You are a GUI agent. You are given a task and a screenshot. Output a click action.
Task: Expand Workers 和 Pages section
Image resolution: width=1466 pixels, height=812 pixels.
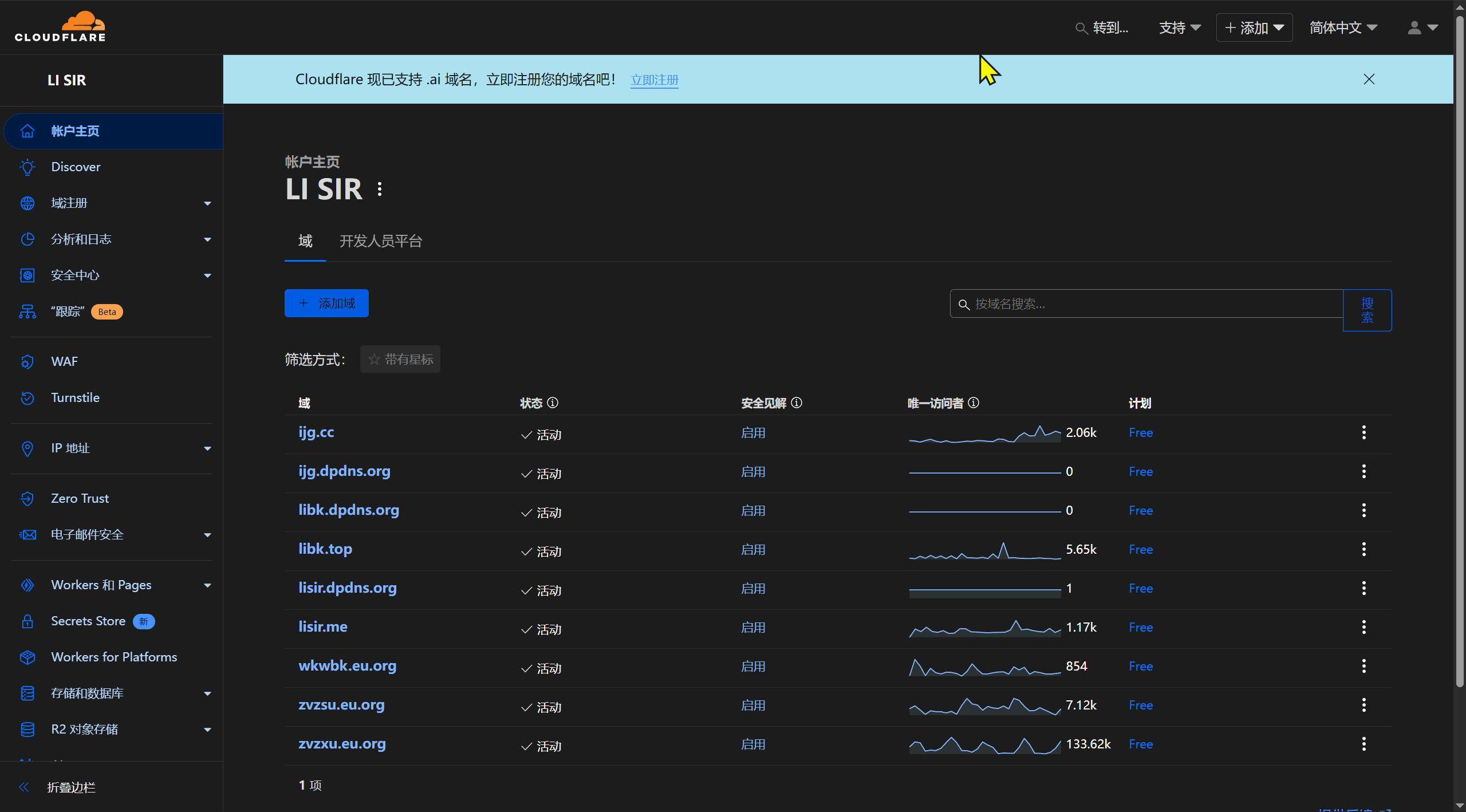207,585
